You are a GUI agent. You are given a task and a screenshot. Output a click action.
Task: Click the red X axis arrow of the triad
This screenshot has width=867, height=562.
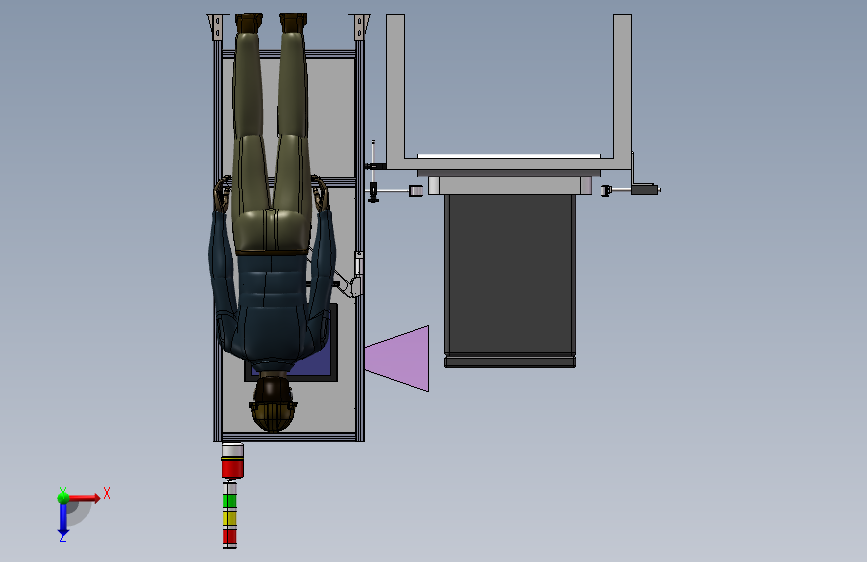click(x=83, y=498)
